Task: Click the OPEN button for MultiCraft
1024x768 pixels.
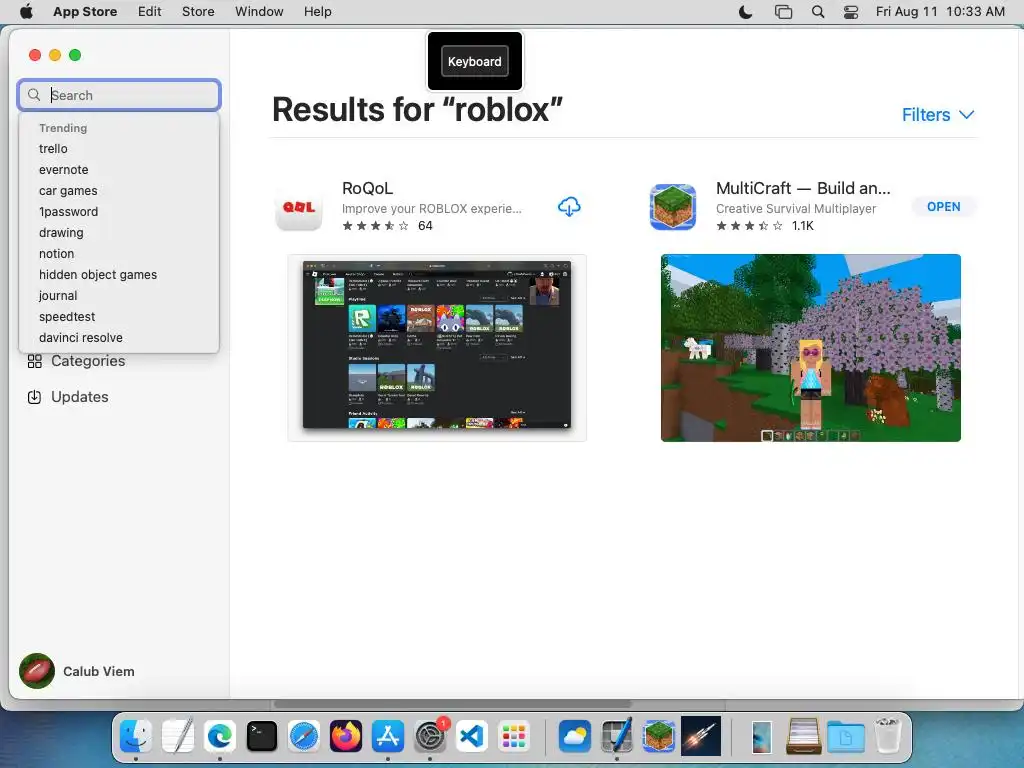Action: coord(944,206)
